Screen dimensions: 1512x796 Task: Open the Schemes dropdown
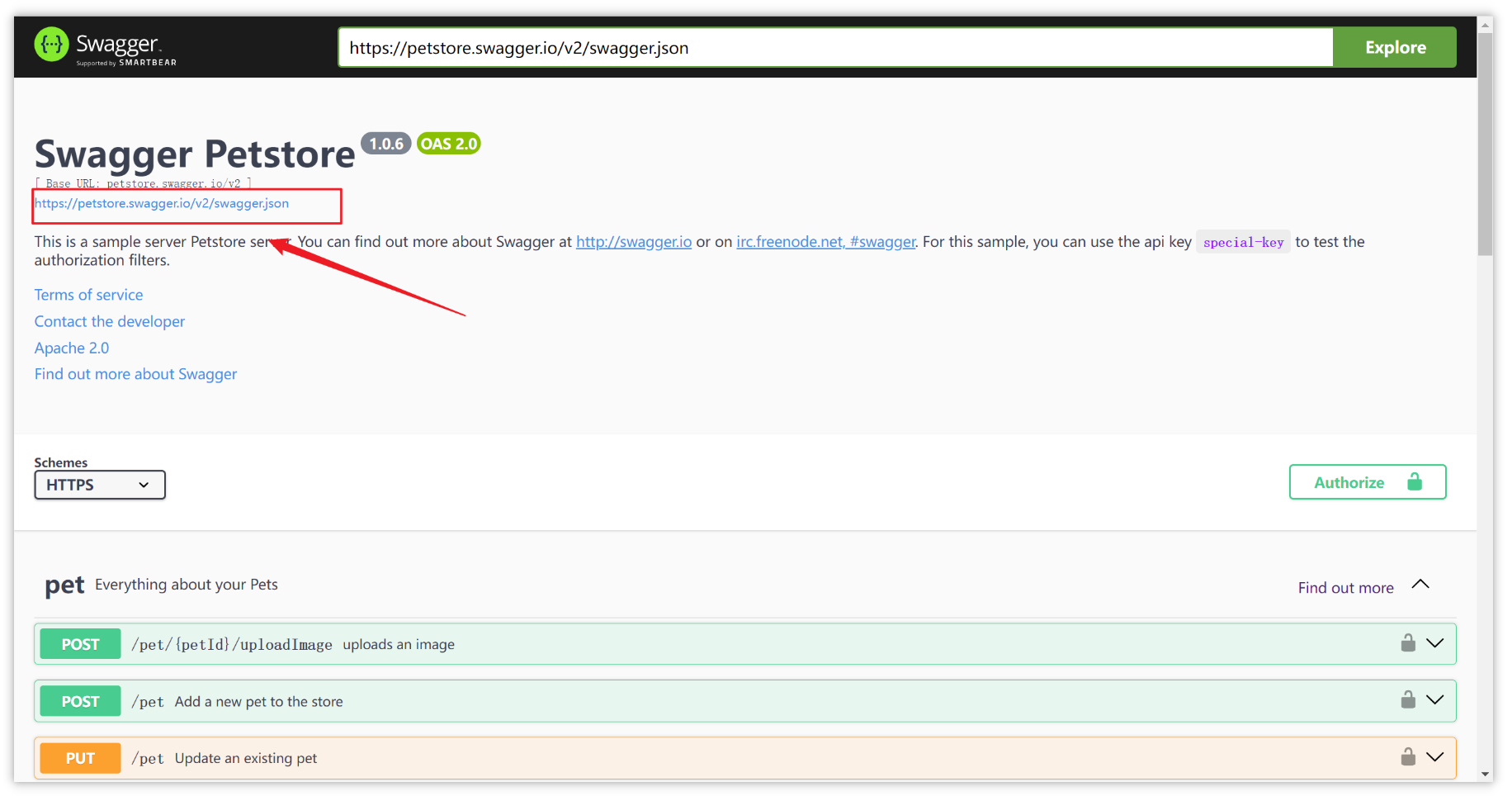click(x=99, y=485)
